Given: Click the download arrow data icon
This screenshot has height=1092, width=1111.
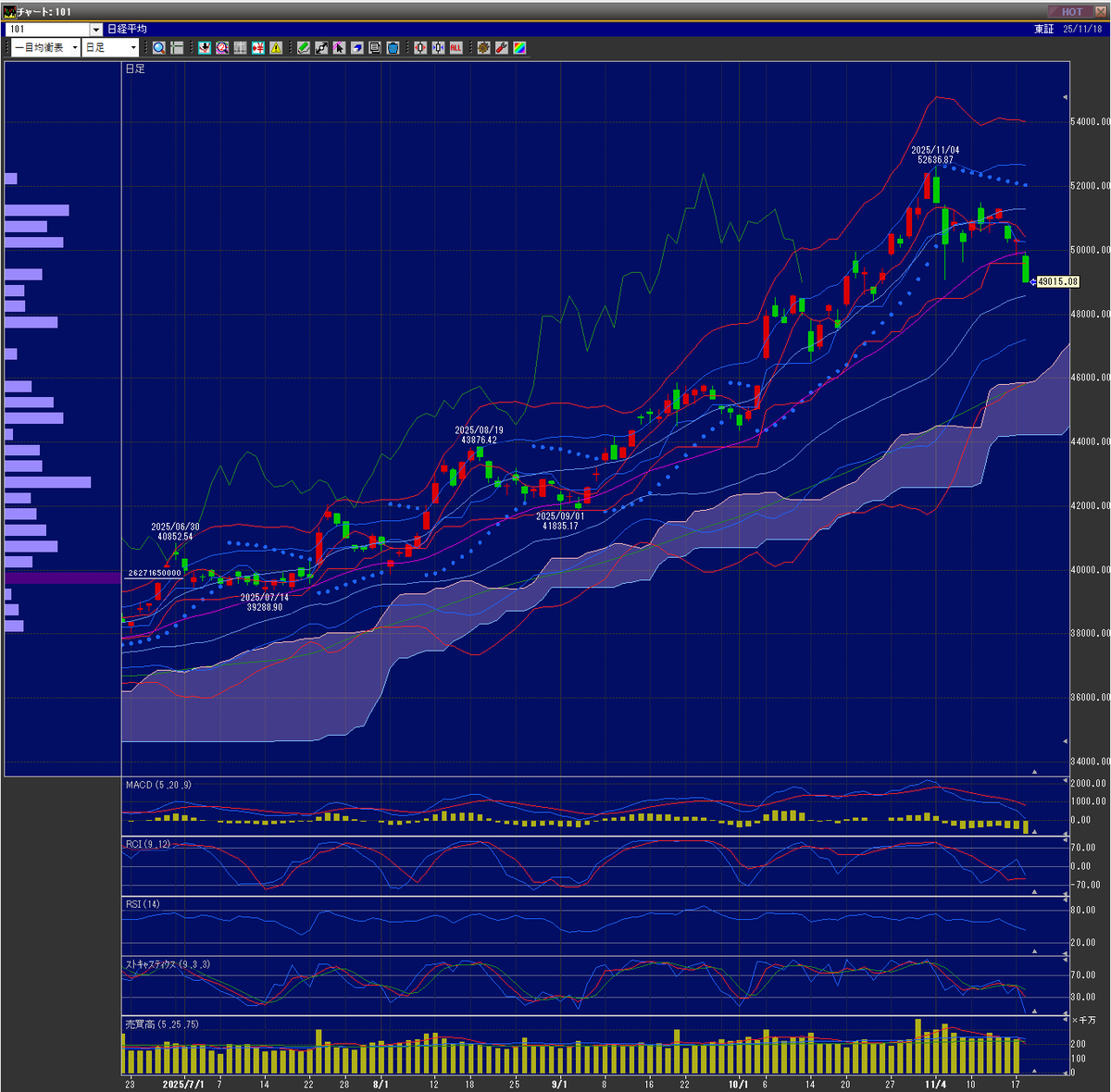Looking at the screenshot, I should coord(205,47).
